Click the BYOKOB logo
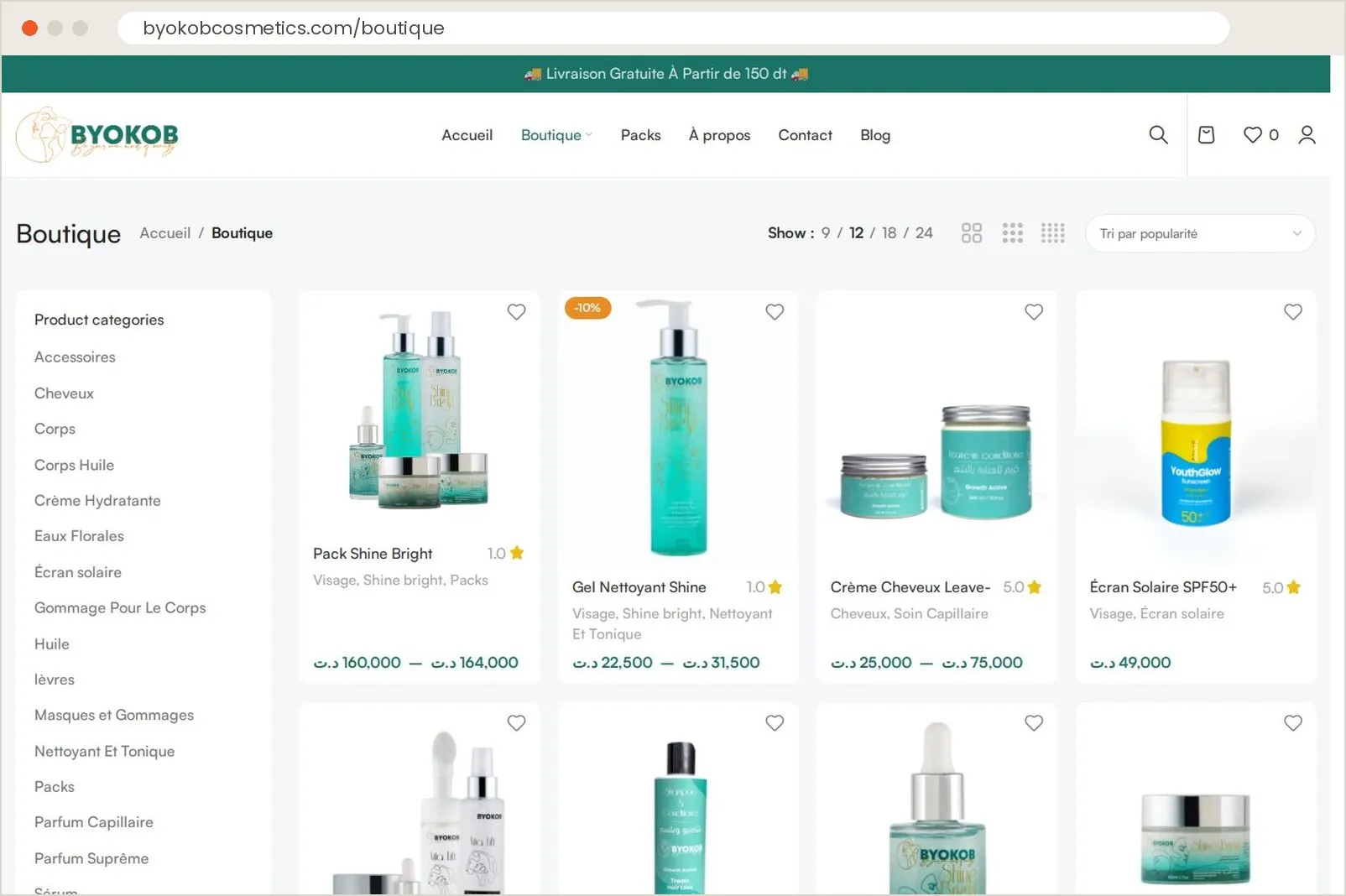 click(x=97, y=135)
